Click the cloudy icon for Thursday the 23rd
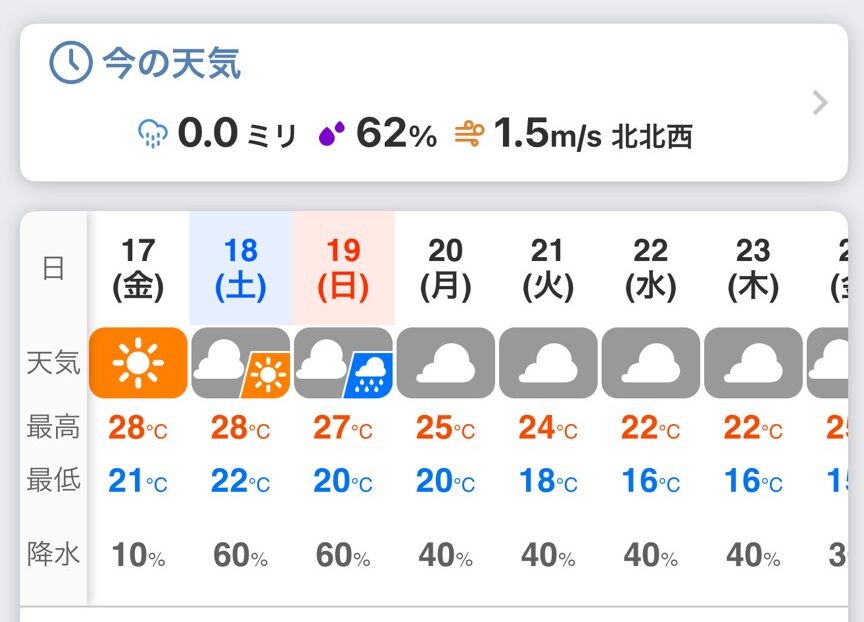 click(753, 362)
